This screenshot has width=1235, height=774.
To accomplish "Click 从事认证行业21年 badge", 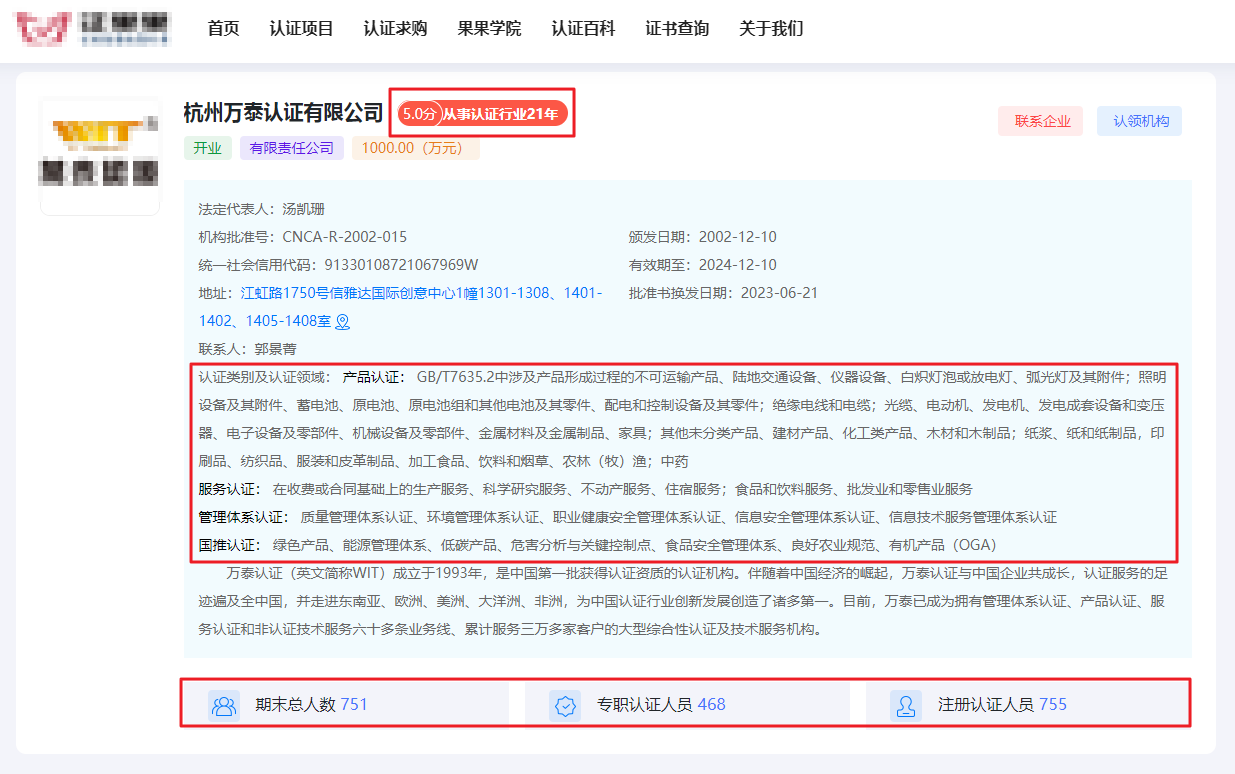I will pyautogui.click(x=502, y=114).
